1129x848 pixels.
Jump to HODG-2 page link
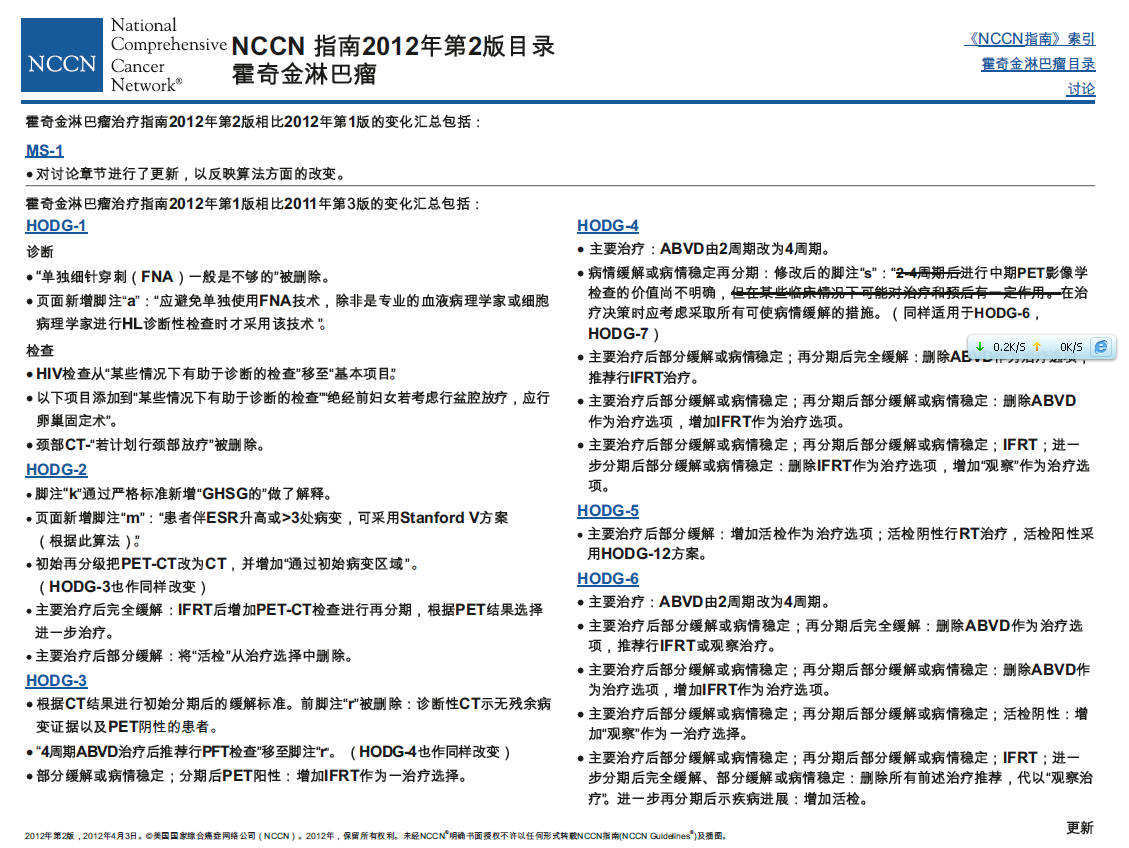[56, 469]
